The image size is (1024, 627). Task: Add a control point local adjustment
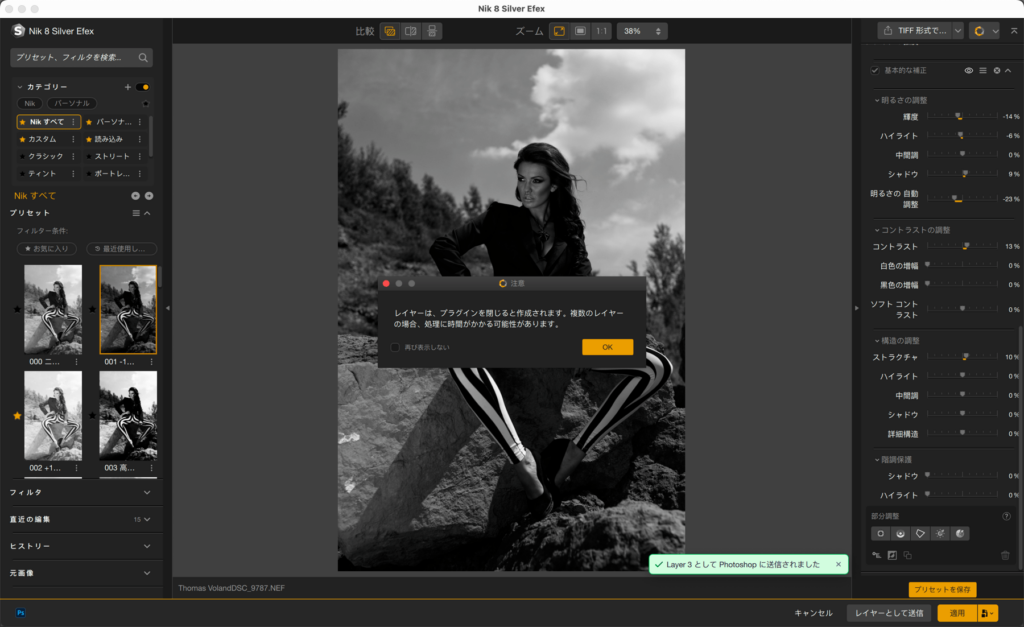click(880, 534)
